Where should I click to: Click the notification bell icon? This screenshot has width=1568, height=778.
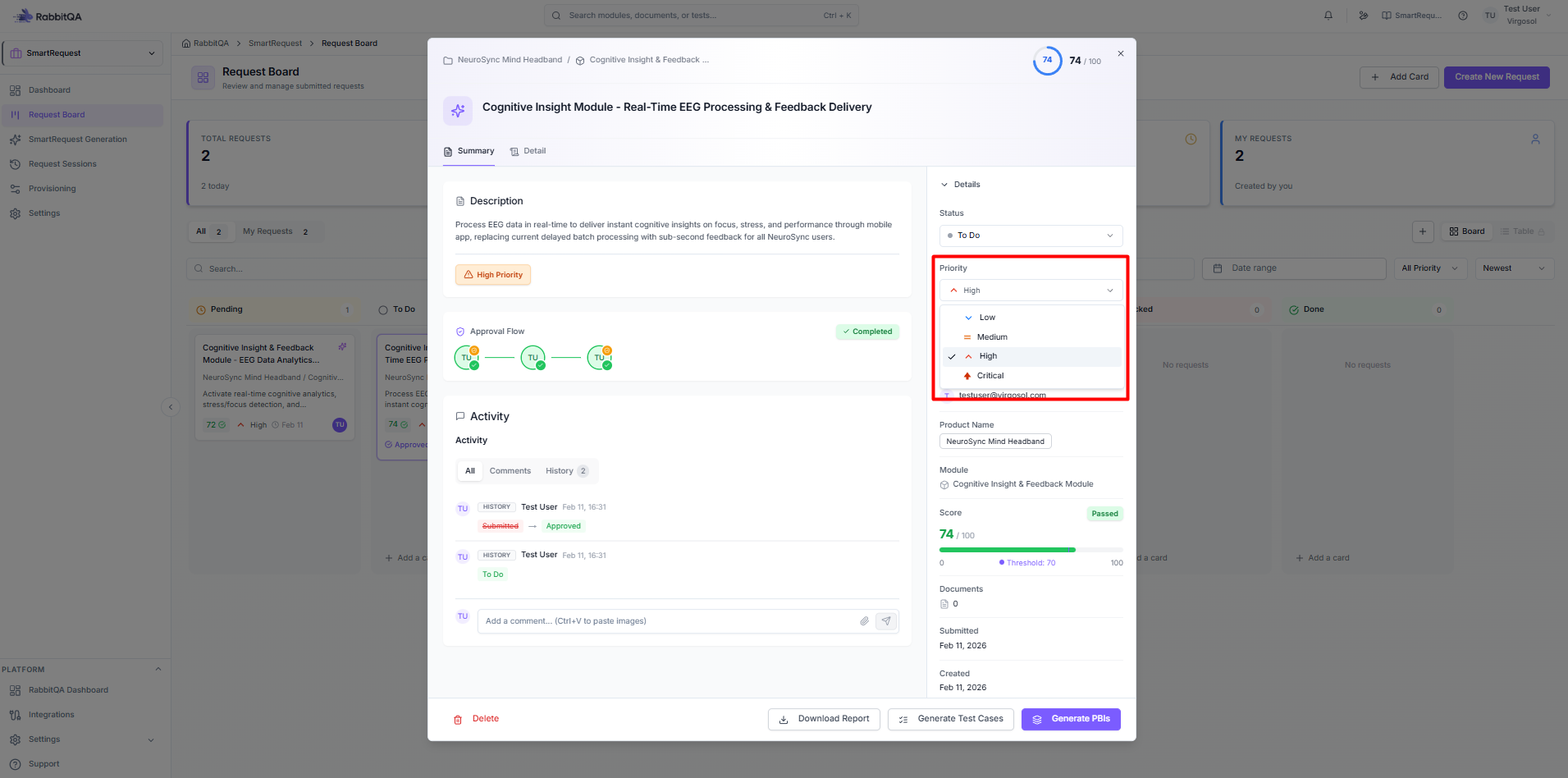1328,16
